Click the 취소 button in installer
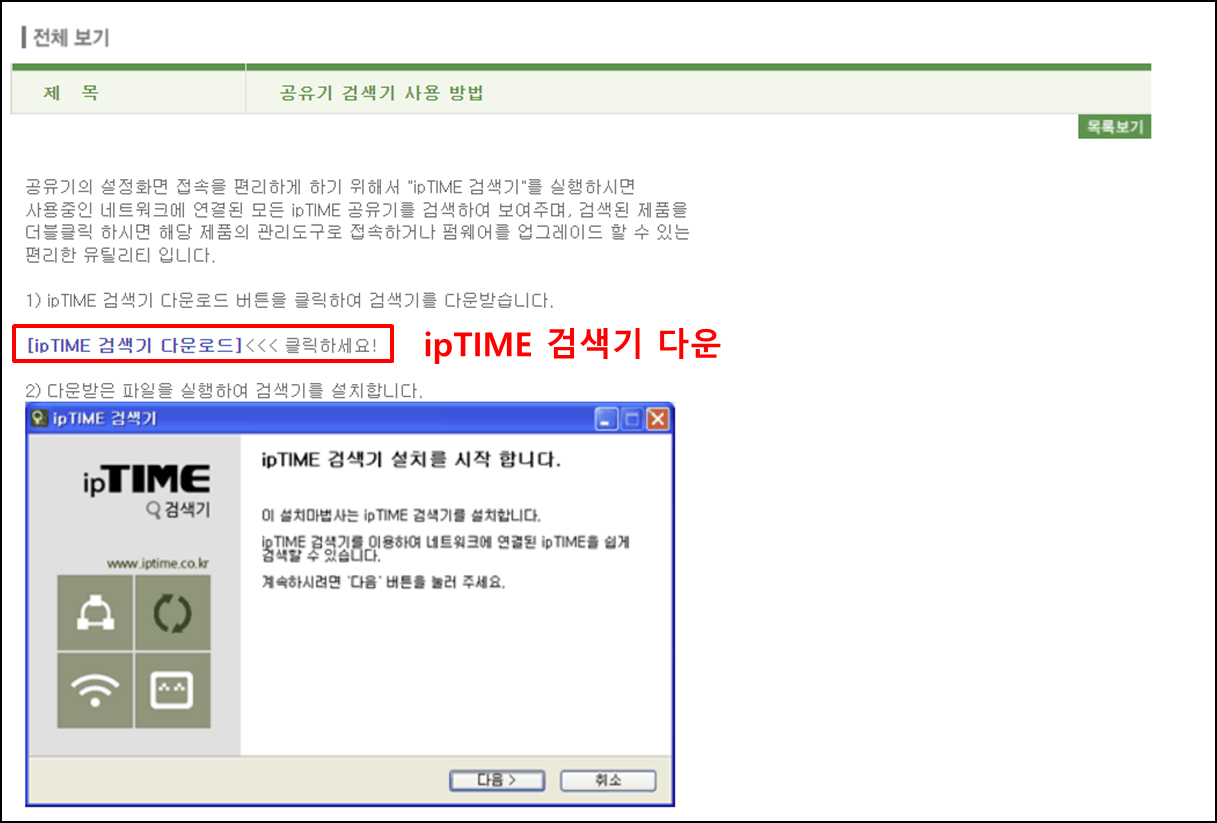Screen dimensions: 1217x823 (x=608, y=780)
